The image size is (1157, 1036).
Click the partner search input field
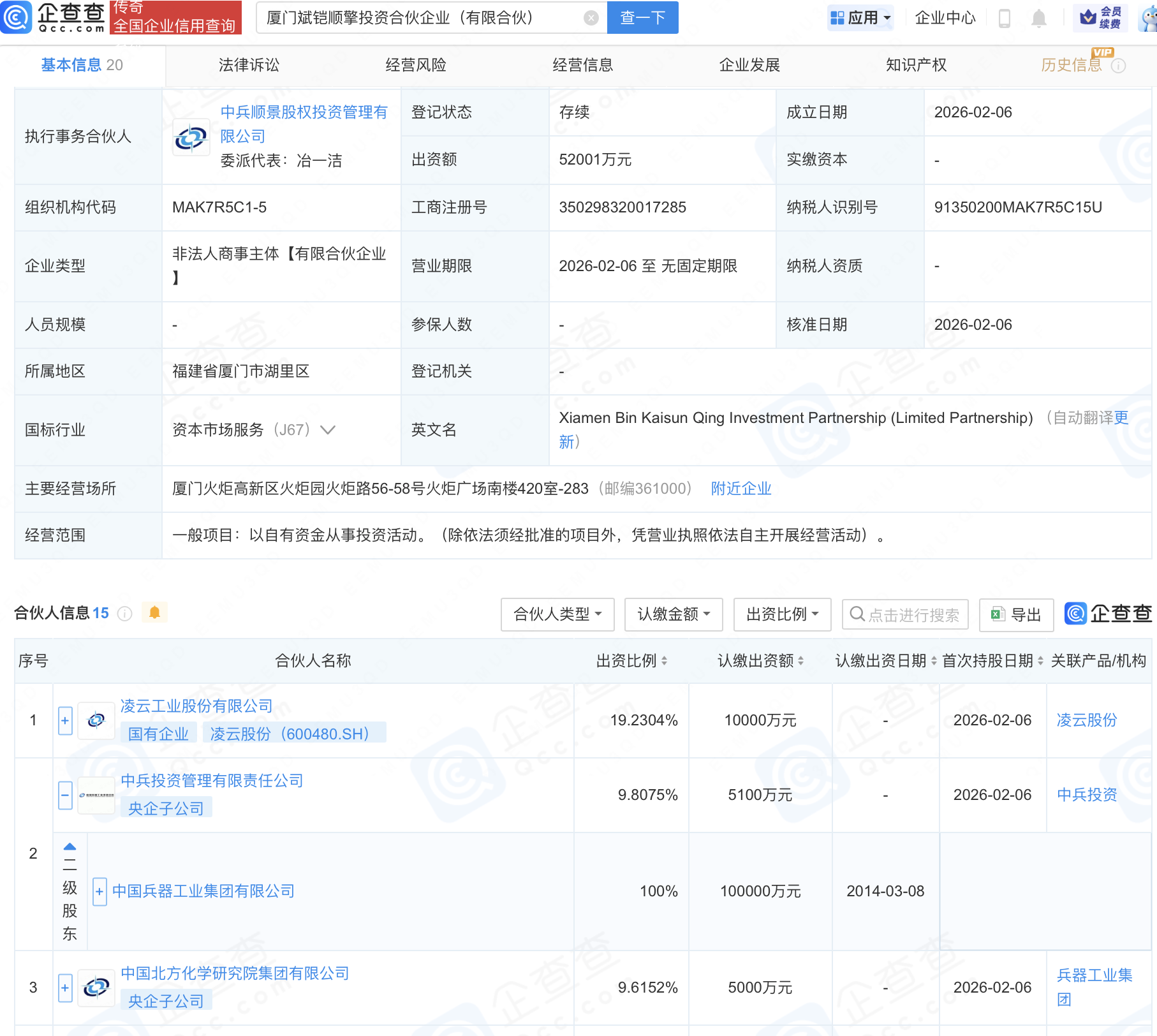pyautogui.click(x=912, y=614)
